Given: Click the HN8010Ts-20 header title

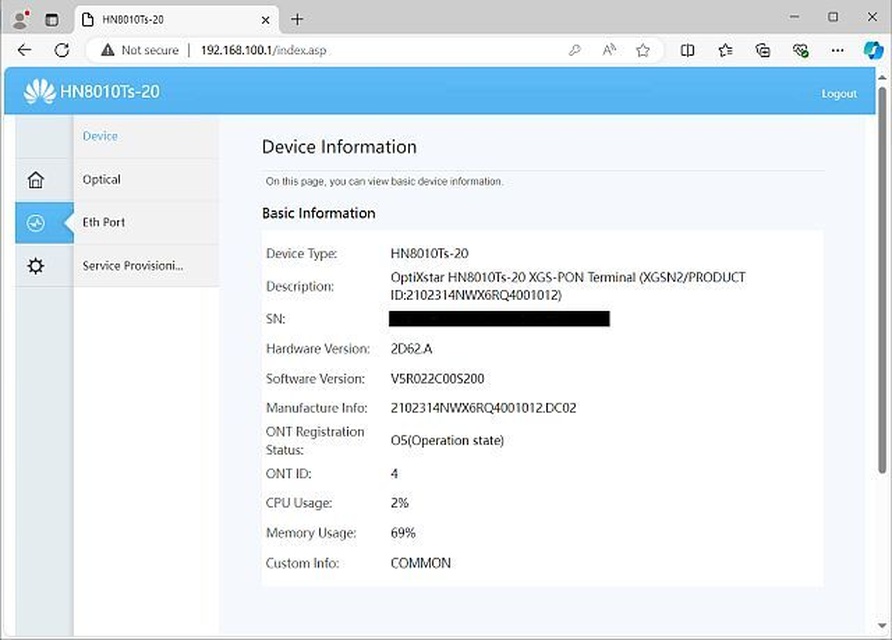Looking at the screenshot, I should 110,92.
